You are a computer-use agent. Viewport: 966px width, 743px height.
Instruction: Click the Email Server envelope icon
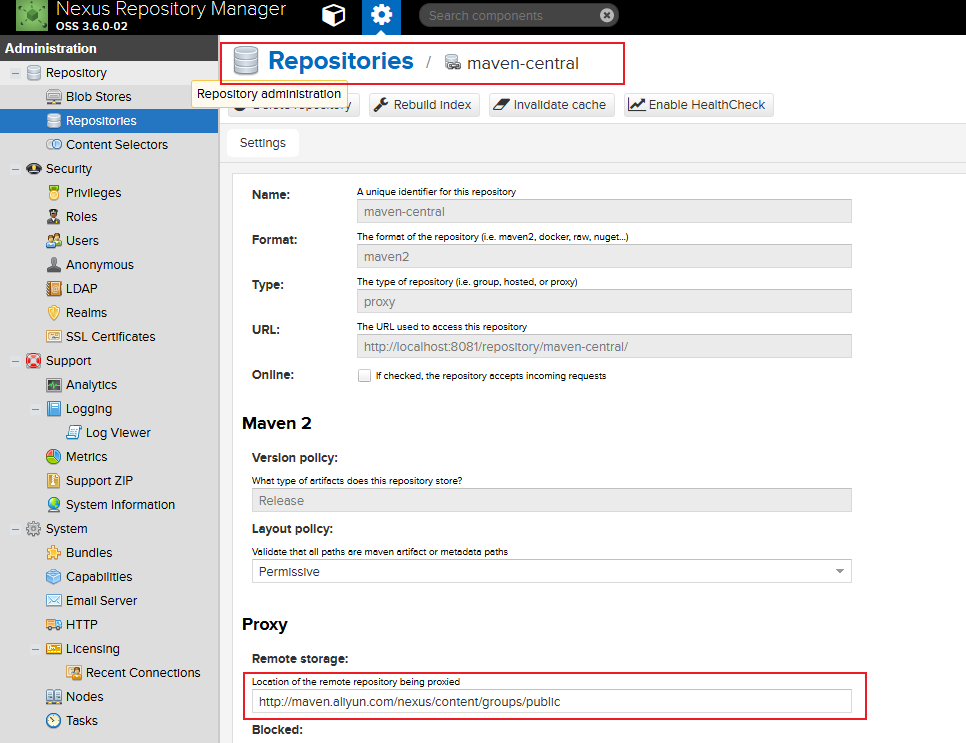click(x=54, y=601)
